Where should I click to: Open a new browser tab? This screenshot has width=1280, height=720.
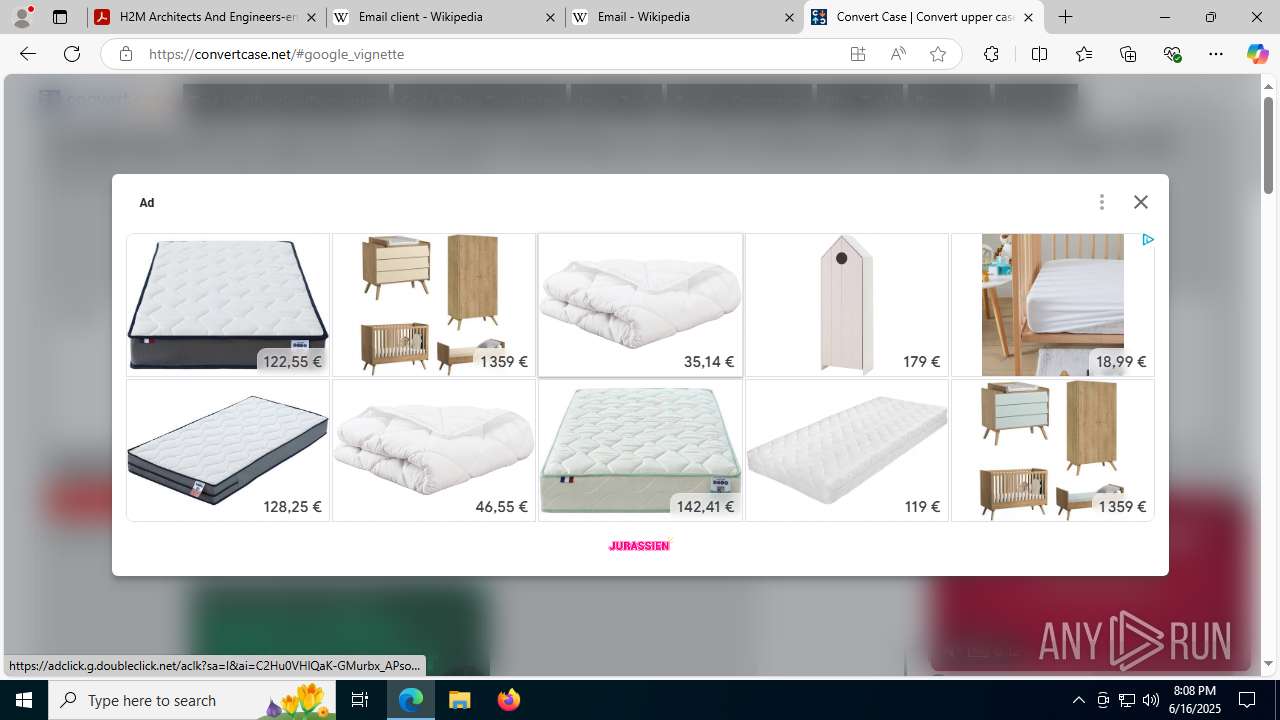point(1066,17)
